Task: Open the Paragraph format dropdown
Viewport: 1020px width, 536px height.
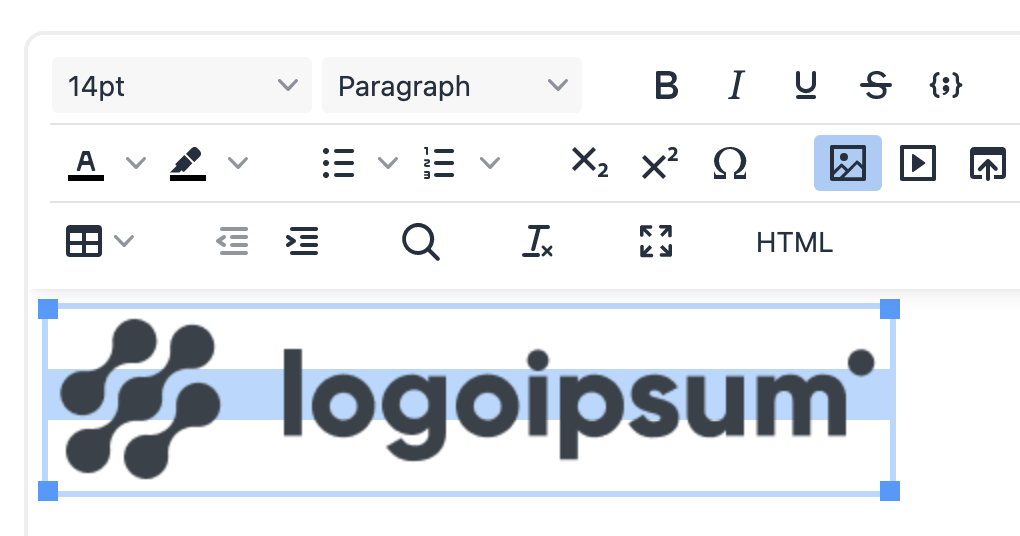Action: (x=452, y=86)
